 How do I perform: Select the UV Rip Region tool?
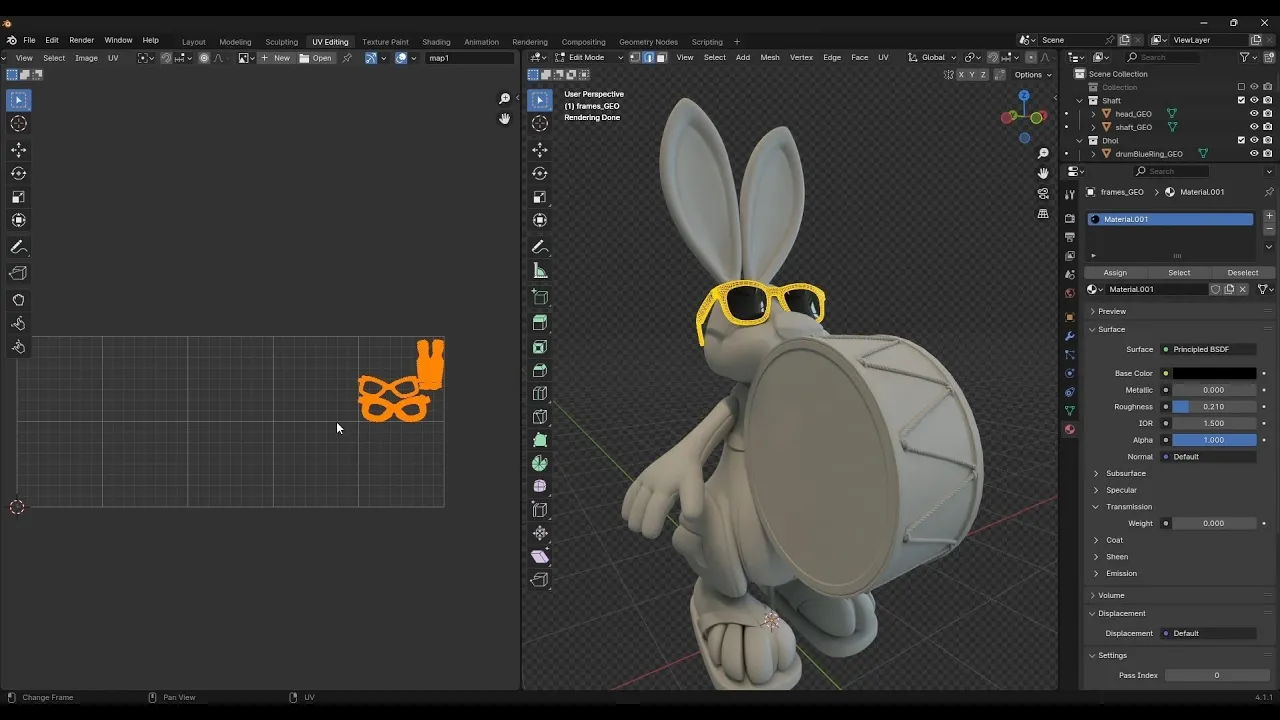tap(19, 273)
